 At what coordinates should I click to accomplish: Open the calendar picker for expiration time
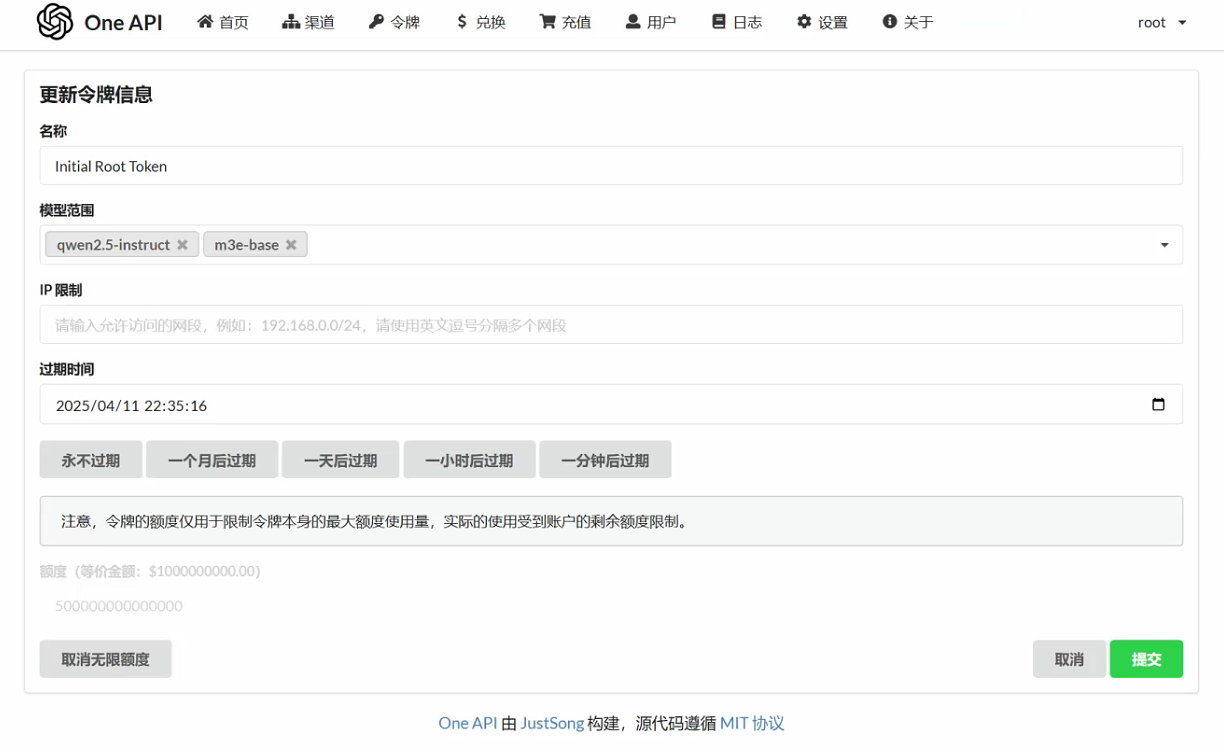[x=1158, y=405]
